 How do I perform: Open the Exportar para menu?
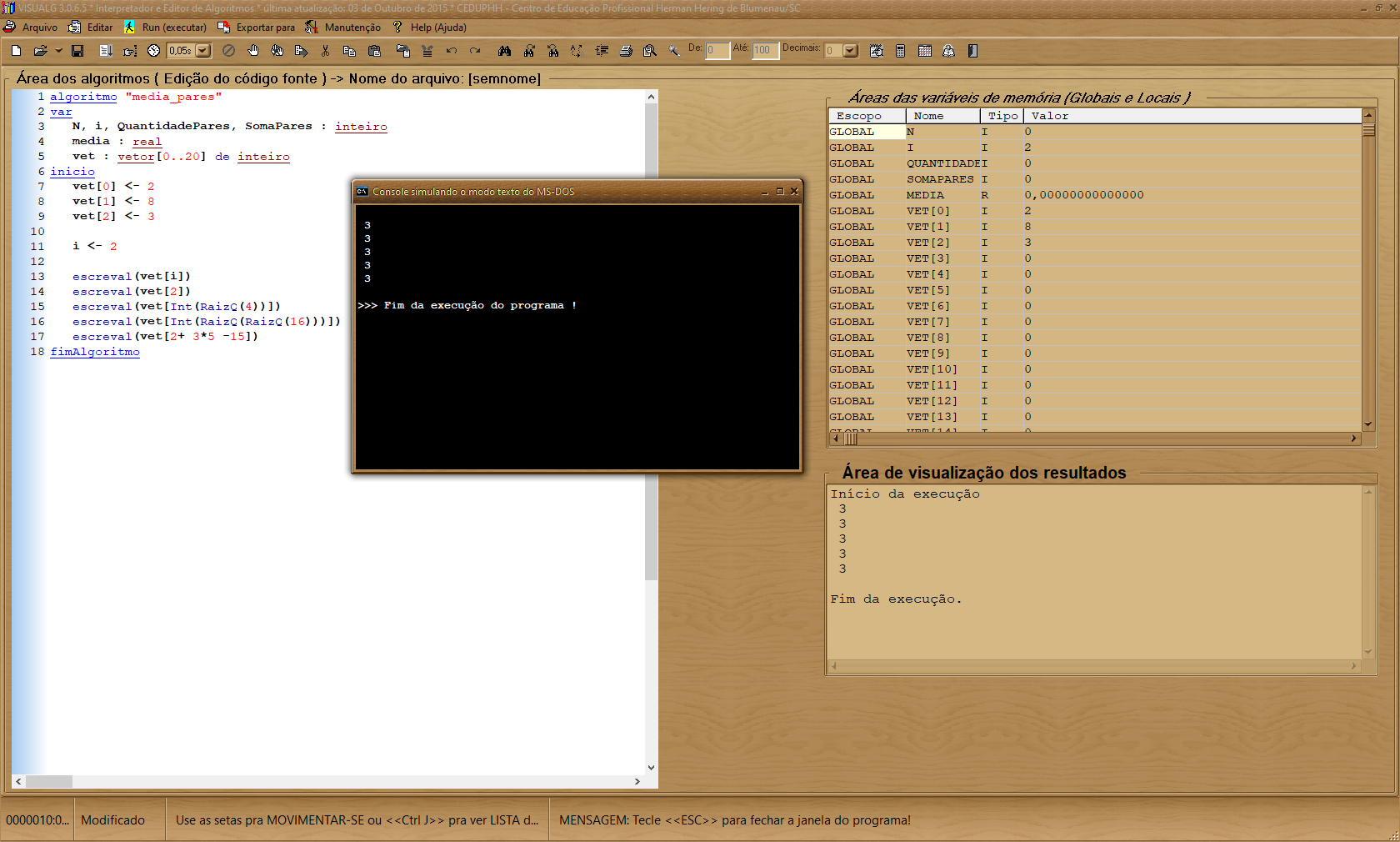(257, 28)
